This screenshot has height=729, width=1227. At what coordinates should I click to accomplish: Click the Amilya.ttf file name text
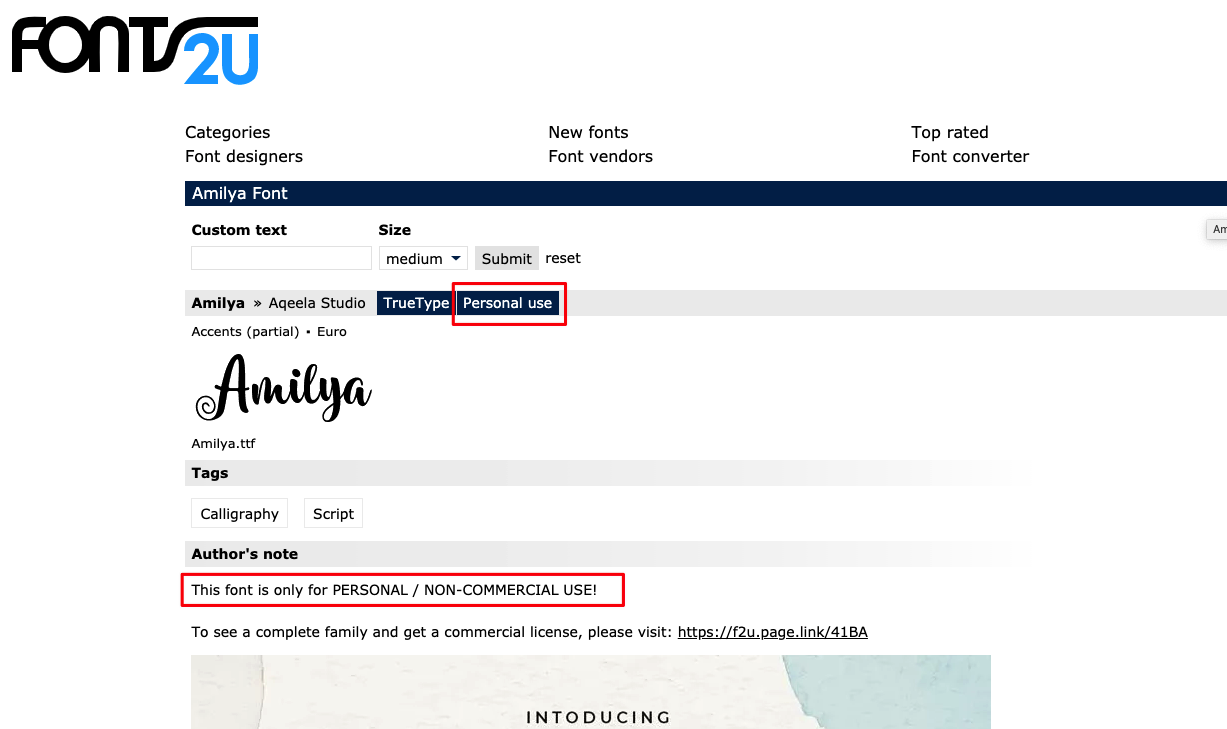coord(224,443)
